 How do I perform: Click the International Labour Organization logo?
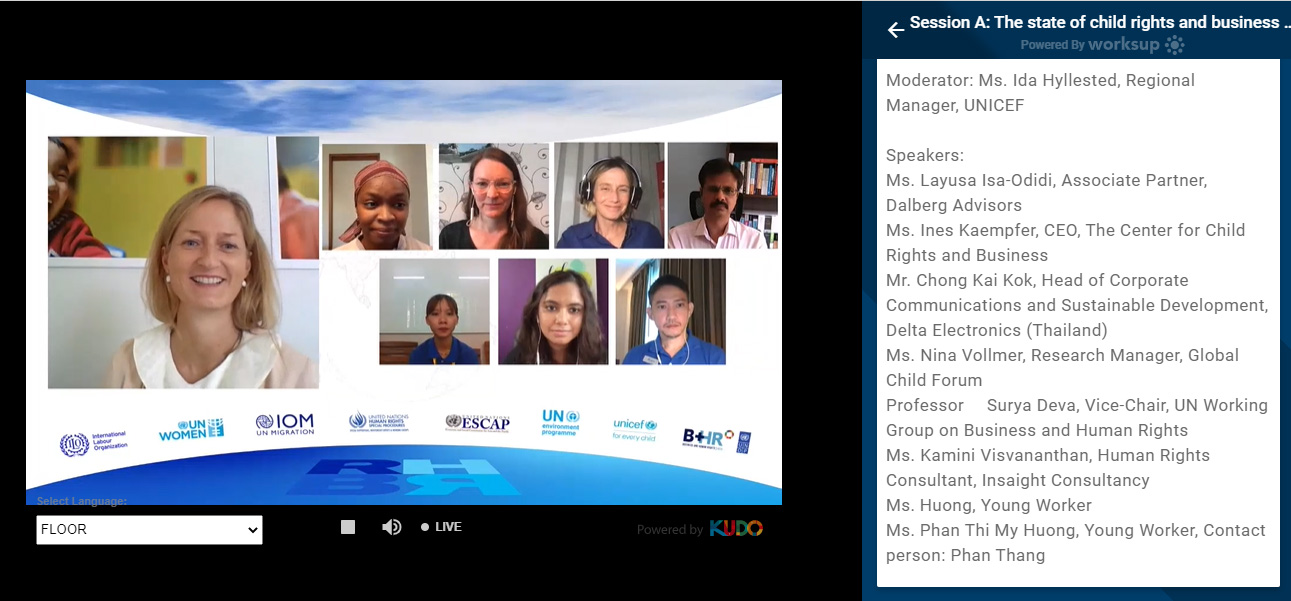94,443
